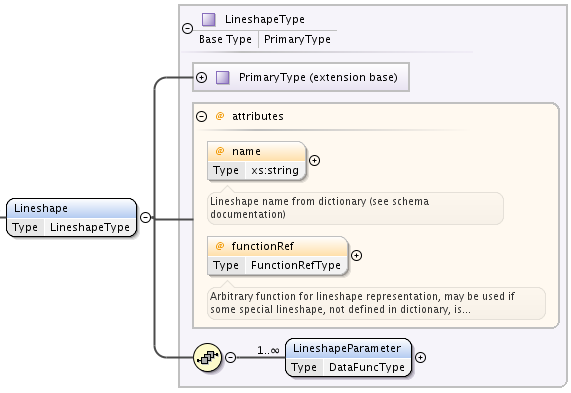Click the xs:string type value

[x=275, y=170]
